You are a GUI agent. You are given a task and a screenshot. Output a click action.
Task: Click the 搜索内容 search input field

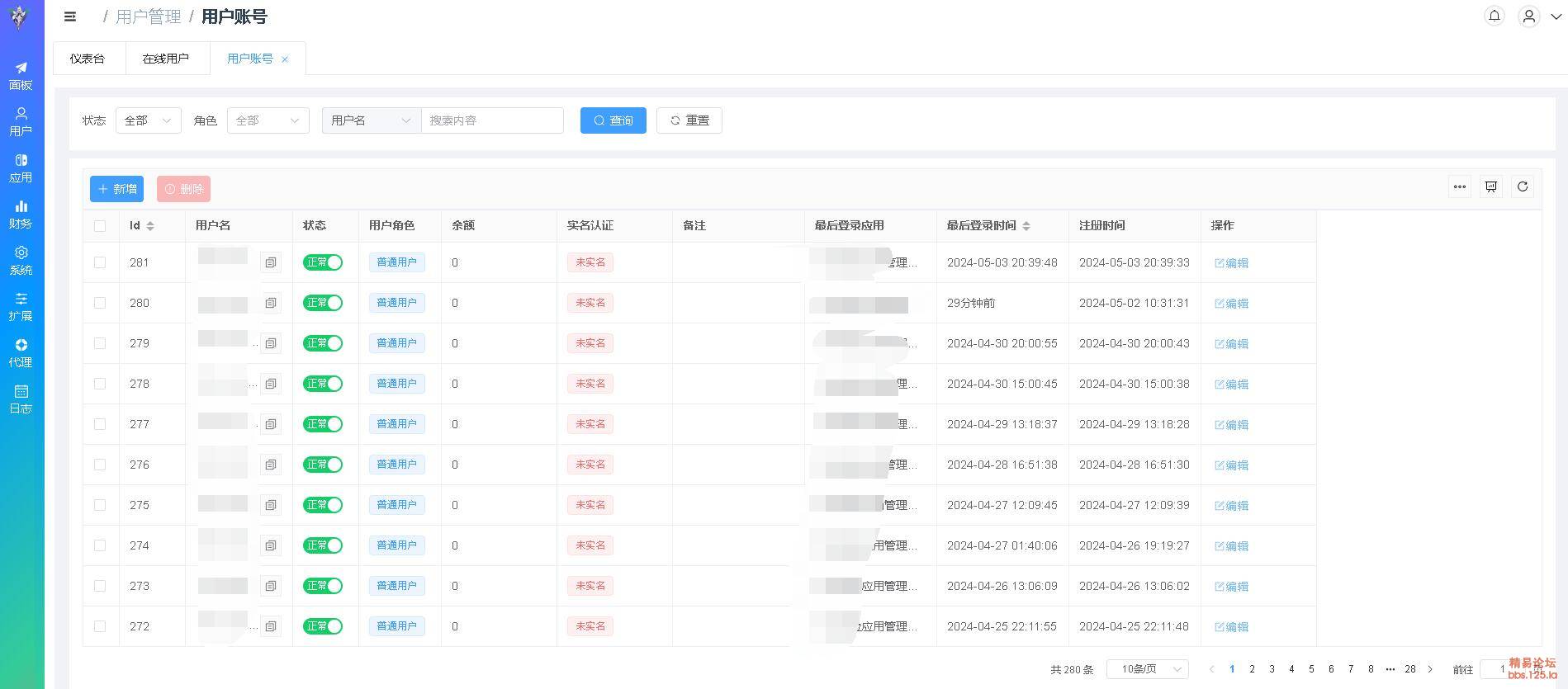point(492,120)
